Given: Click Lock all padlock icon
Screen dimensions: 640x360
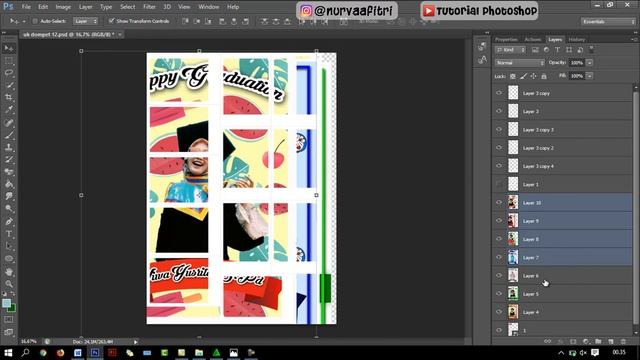Looking at the screenshot, I should 544,76.
